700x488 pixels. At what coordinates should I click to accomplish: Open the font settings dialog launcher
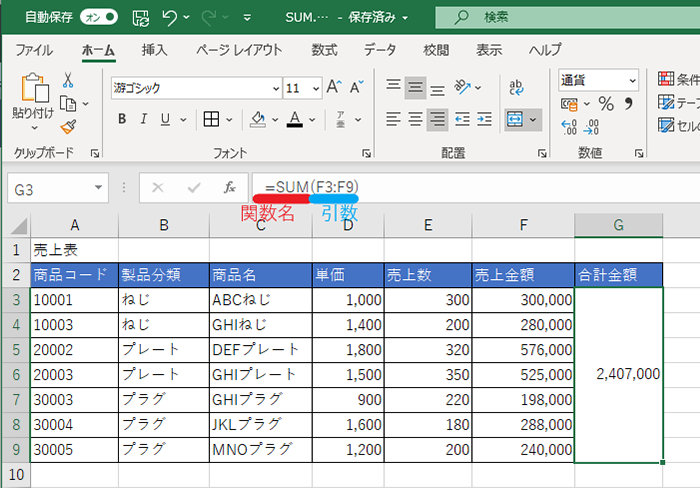[367, 154]
